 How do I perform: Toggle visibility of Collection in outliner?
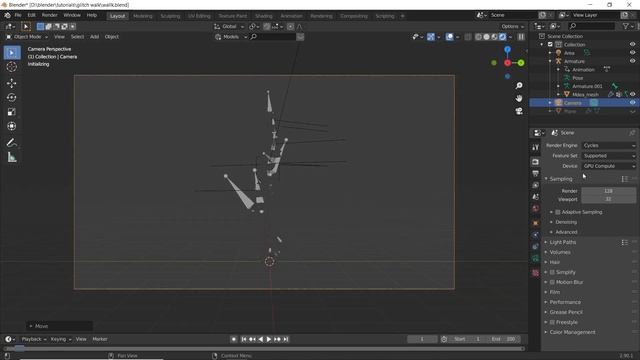click(632, 44)
